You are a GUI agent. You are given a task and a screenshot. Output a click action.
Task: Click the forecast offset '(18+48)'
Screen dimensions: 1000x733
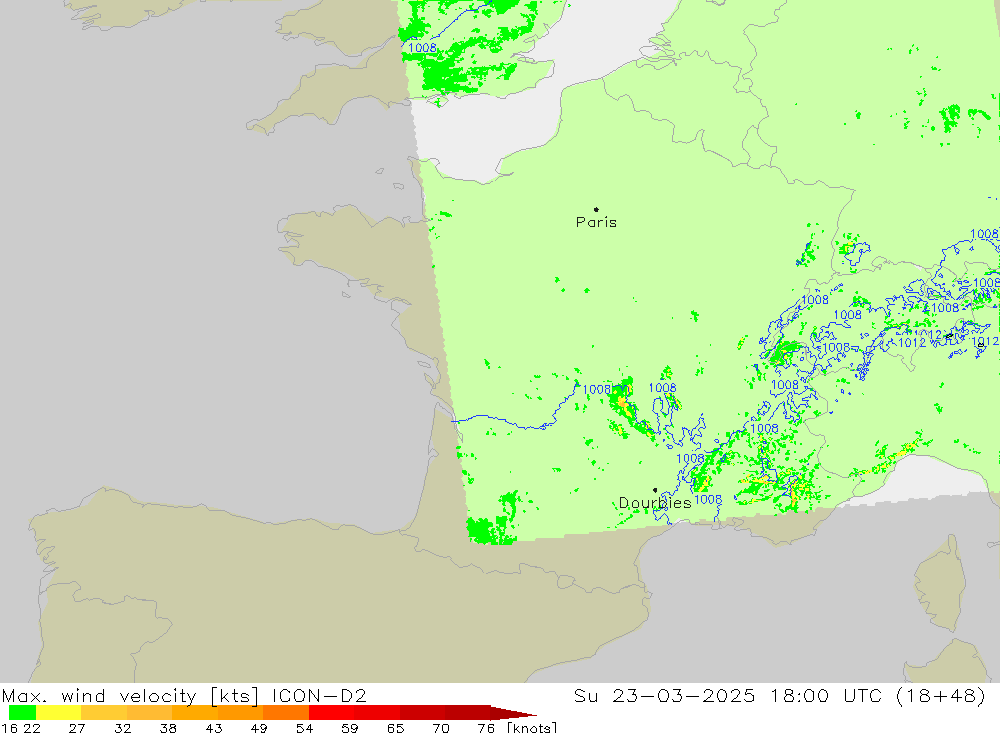tap(941, 695)
